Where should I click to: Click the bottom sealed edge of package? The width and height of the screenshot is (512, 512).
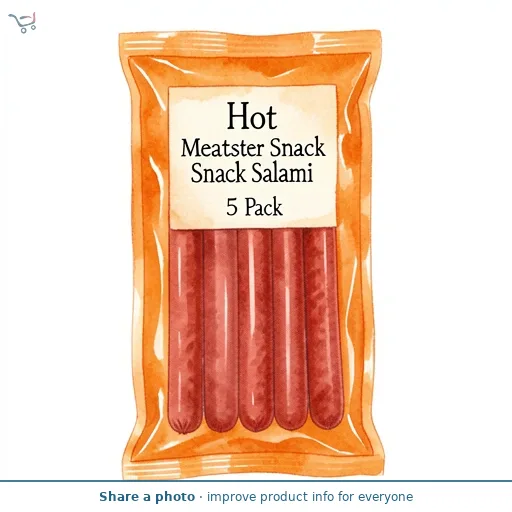[254, 467]
